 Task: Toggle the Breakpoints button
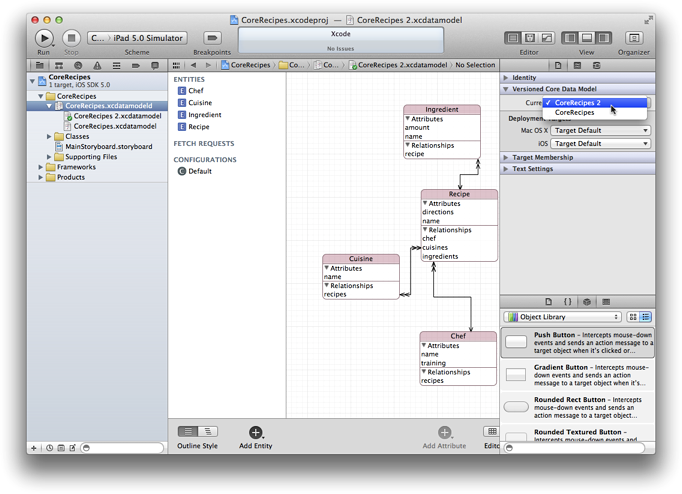pos(212,39)
